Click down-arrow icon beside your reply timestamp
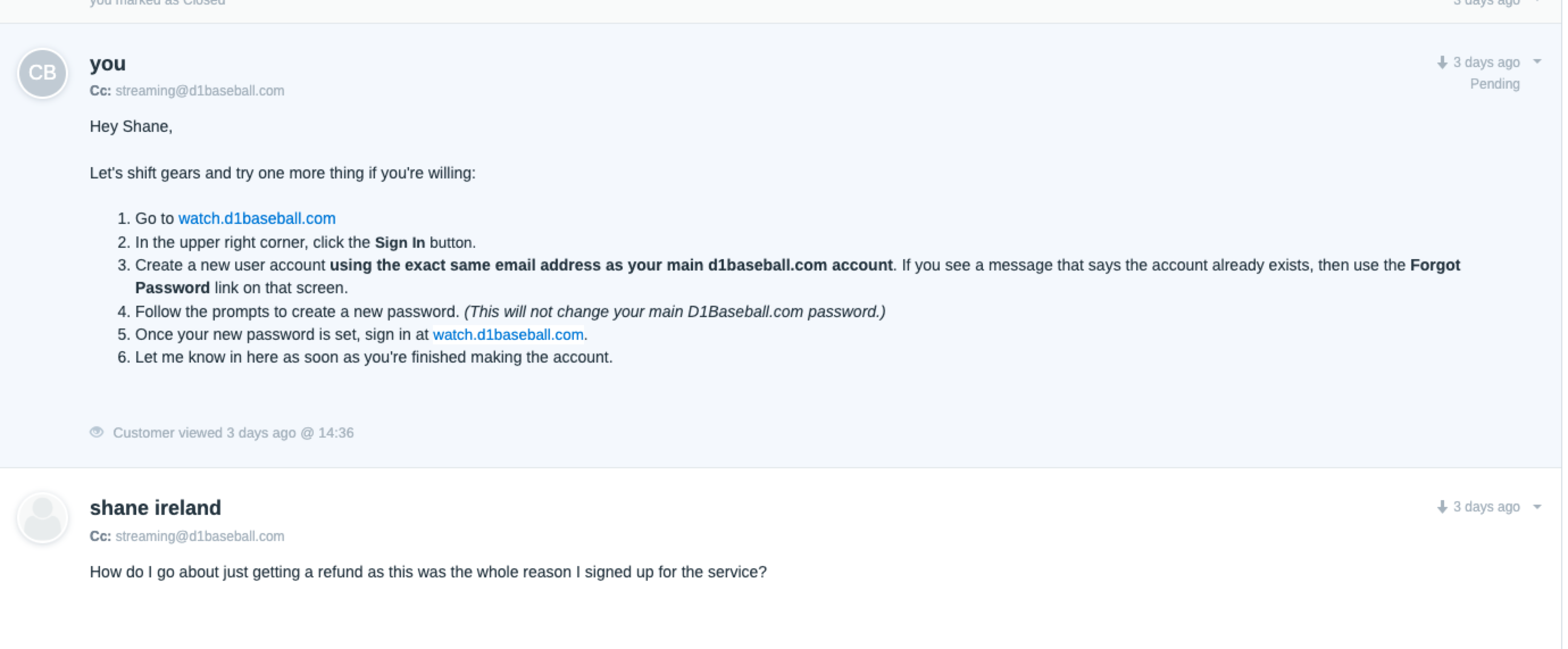The width and height of the screenshot is (1568, 649). click(1441, 63)
